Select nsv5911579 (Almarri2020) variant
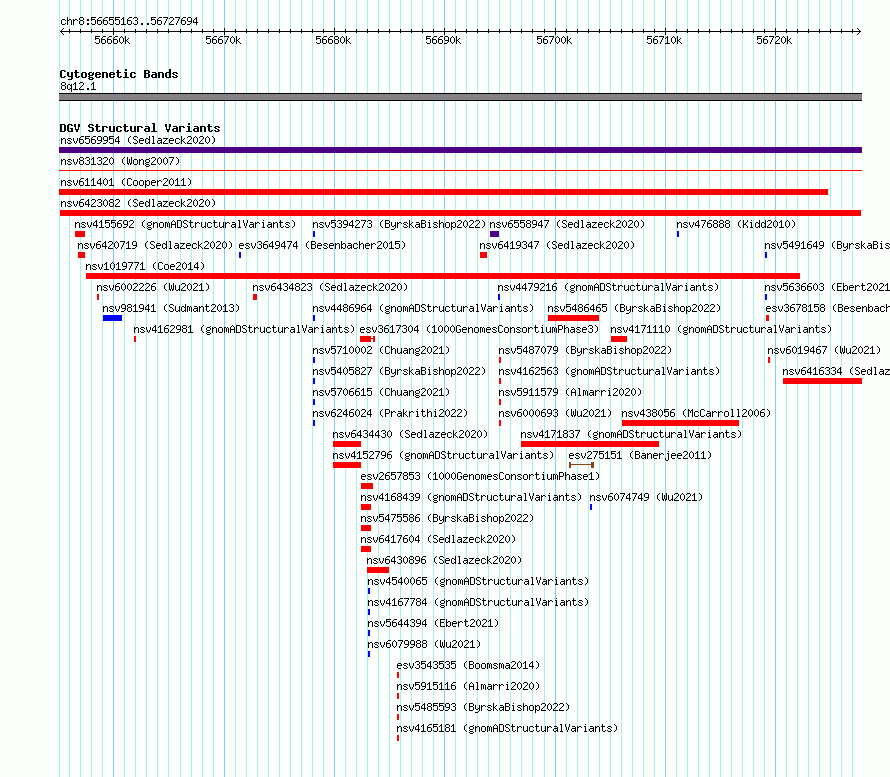890x777 pixels. [570, 392]
